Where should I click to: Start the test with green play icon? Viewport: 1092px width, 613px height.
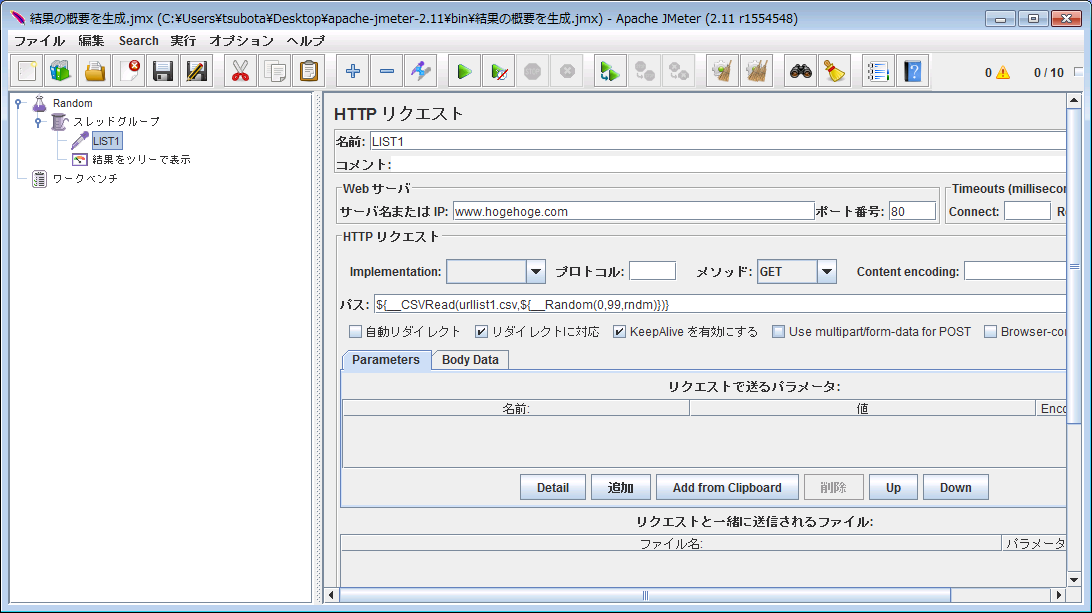464,71
